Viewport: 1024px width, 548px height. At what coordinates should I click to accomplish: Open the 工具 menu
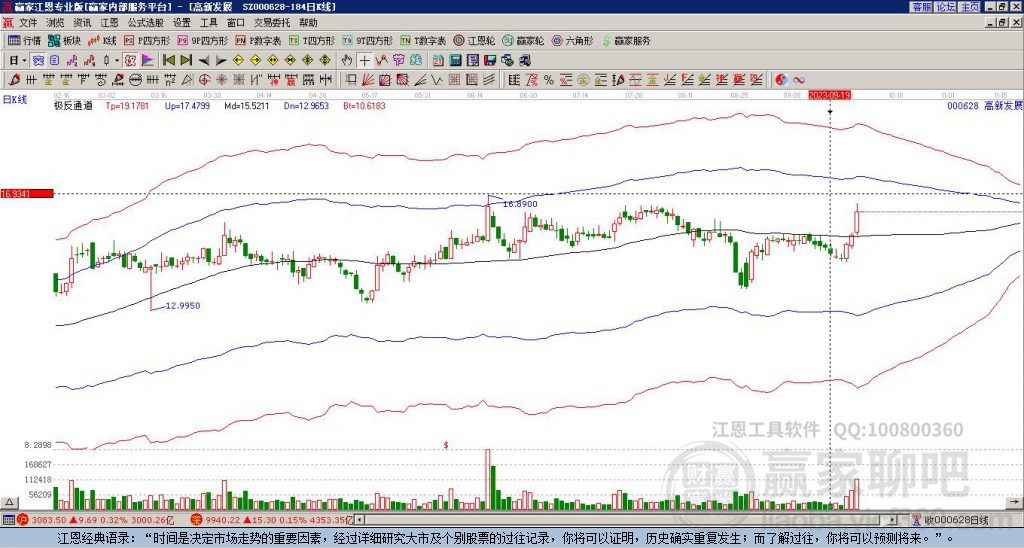pyautogui.click(x=208, y=23)
